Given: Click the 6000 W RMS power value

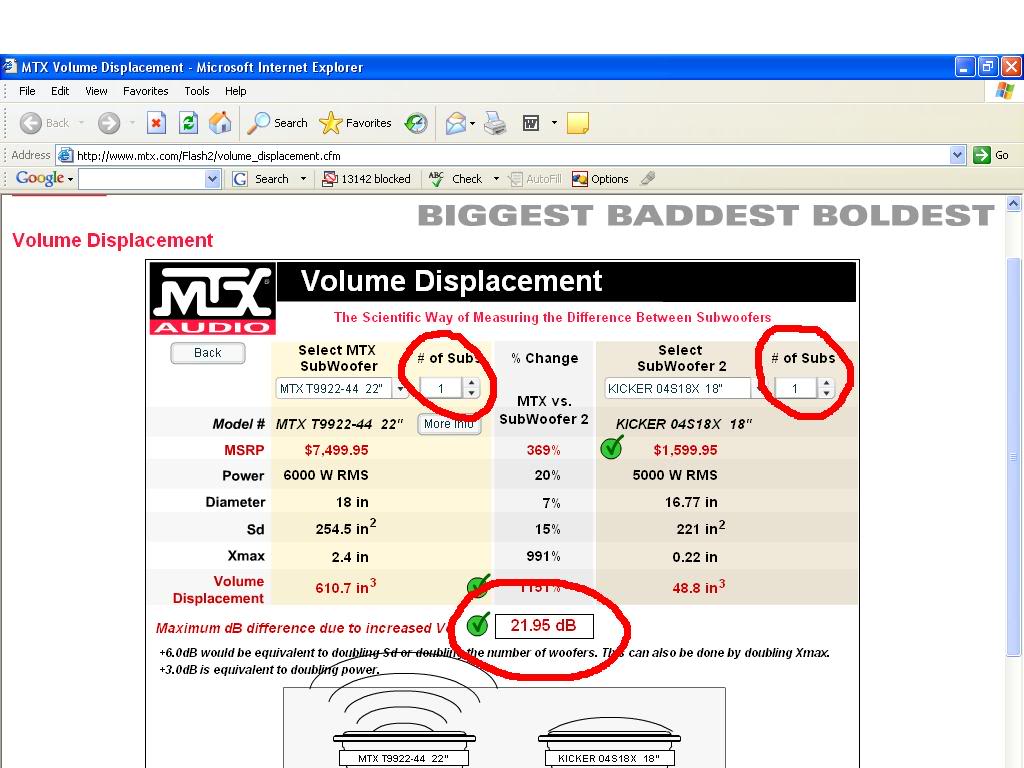Looking at the screenshot, I should coord(326,475).
